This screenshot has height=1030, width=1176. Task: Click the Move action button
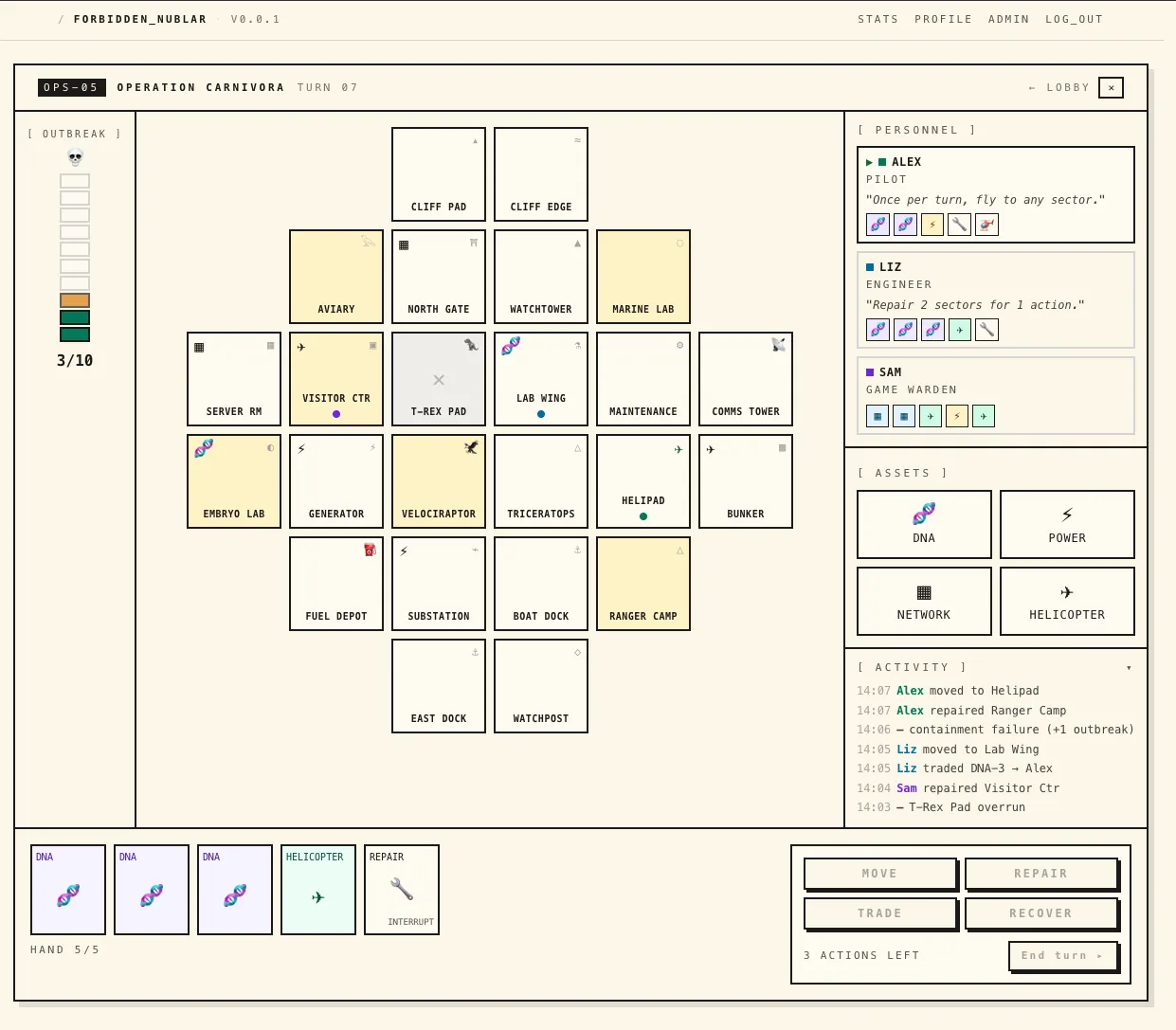pyautogui.click(x=880, y=874)
